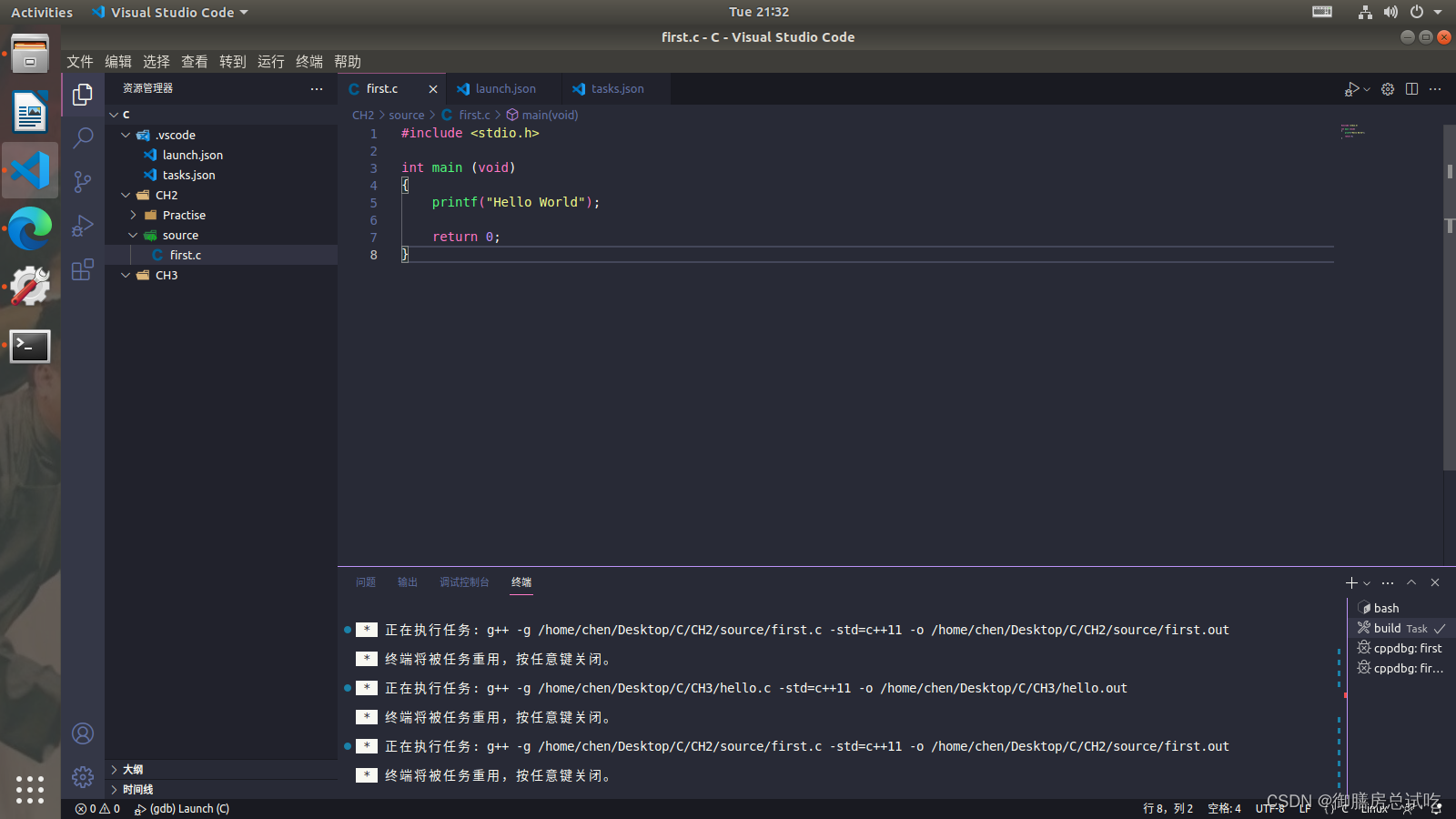Maximize the panel with the chevron toggle
This screenshot has width=1456, height=819.
(x=1411, y=582)
